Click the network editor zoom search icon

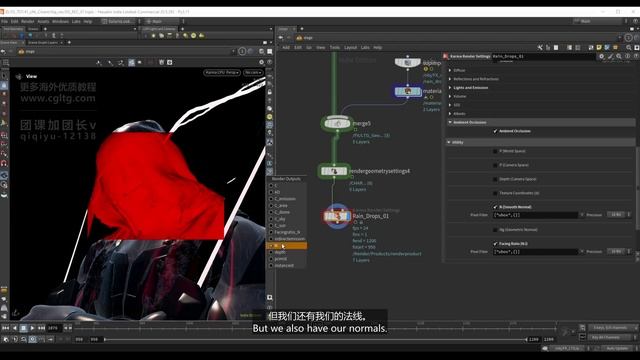click(x=628, y=48)
